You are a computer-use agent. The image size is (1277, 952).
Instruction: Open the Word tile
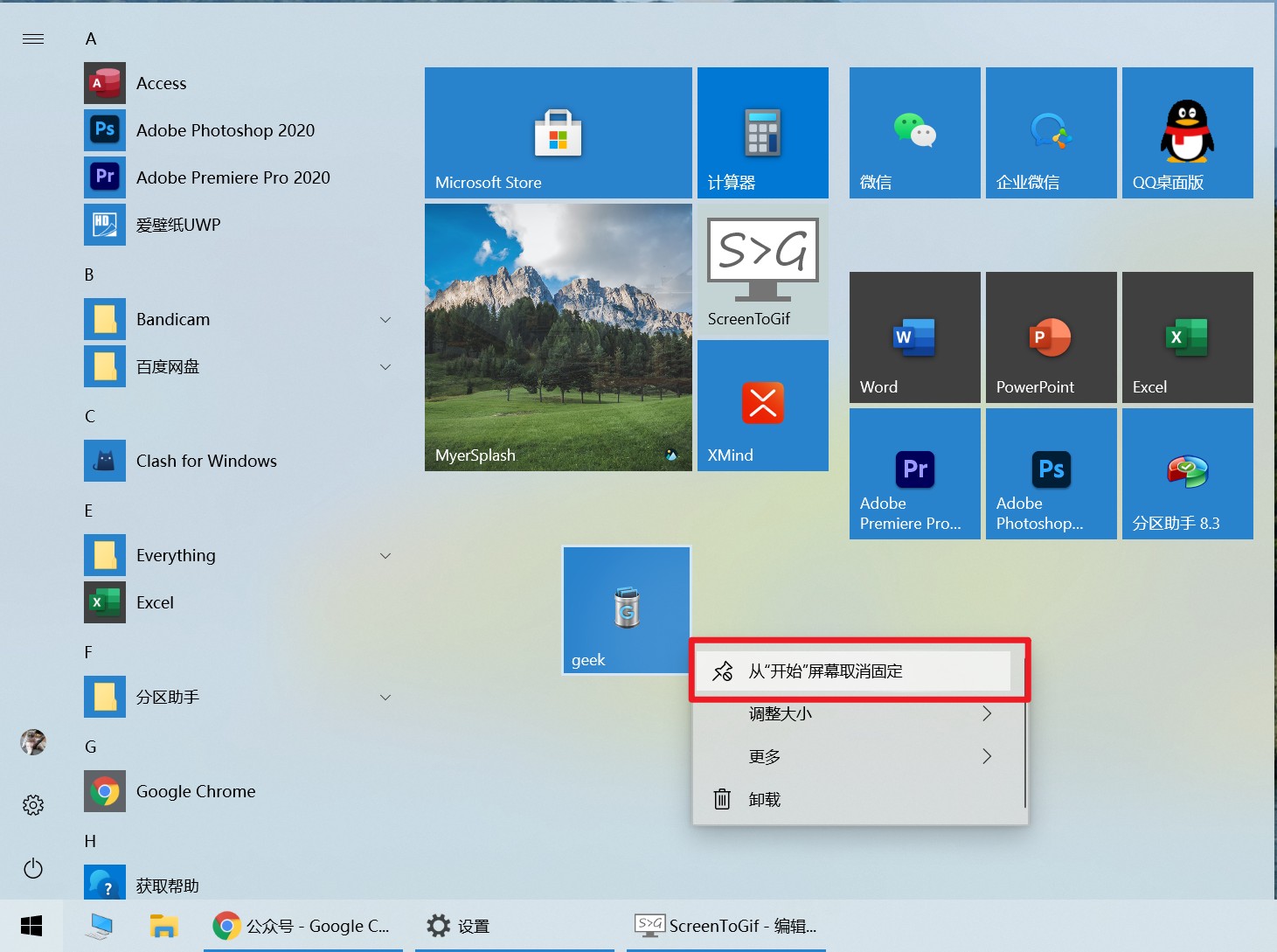(915, 337)
